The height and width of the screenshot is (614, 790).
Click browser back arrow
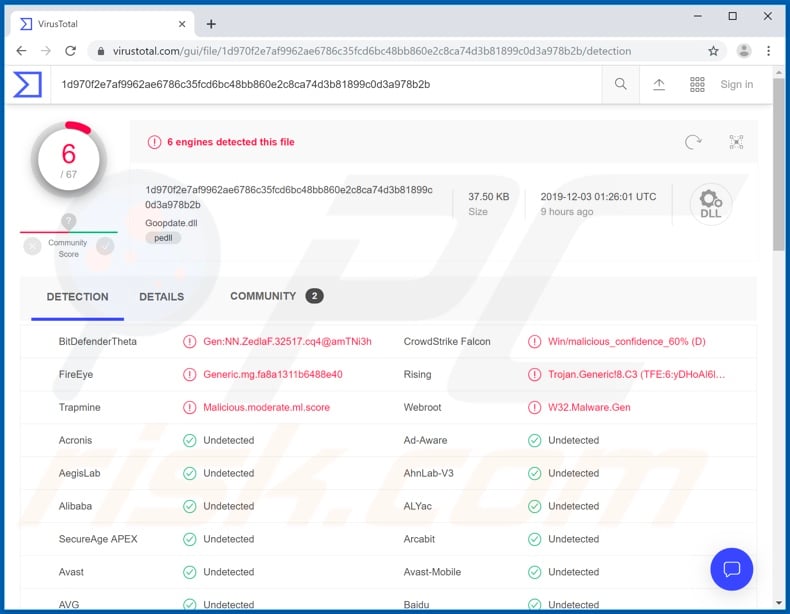pyautogui.click(x=21, y=51)
